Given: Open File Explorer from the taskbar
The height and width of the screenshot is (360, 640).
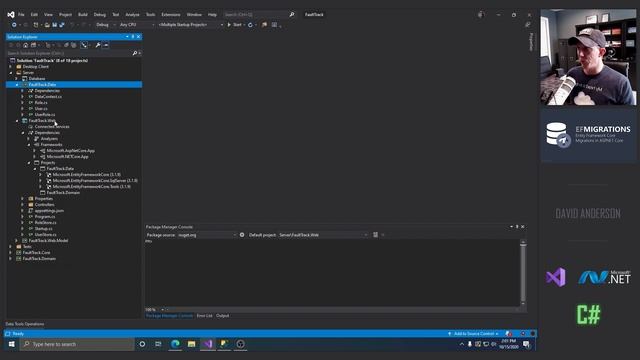Looking at the screenshot, I should point(191,344).
